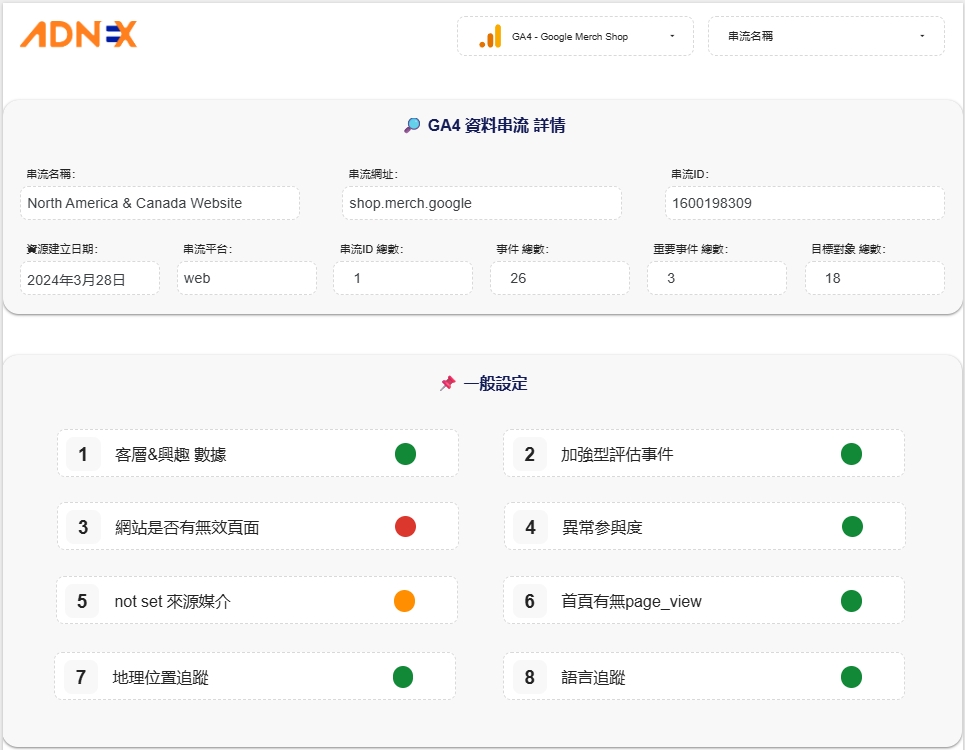Click the arrow on the 串流名稱 dropdown

(x=921, y=36)
